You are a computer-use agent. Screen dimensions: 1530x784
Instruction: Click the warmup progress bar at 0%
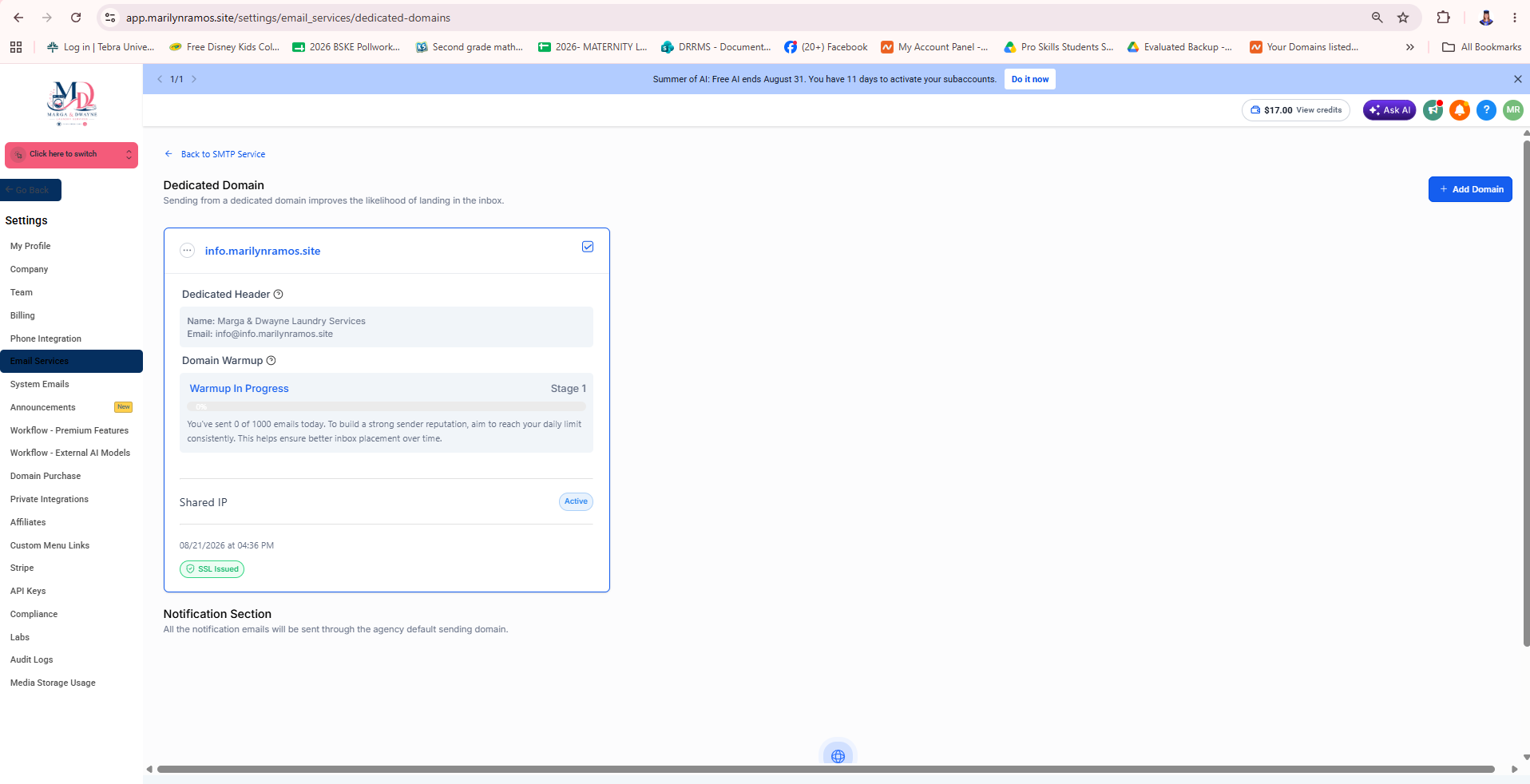coord(386,407)
